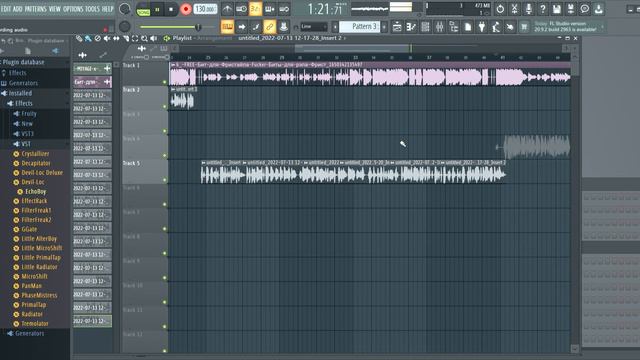The height and width of the screenshot is (360, 640).
Task: Select the Draw pencil tool in Playlist
Action: [79, 38]
